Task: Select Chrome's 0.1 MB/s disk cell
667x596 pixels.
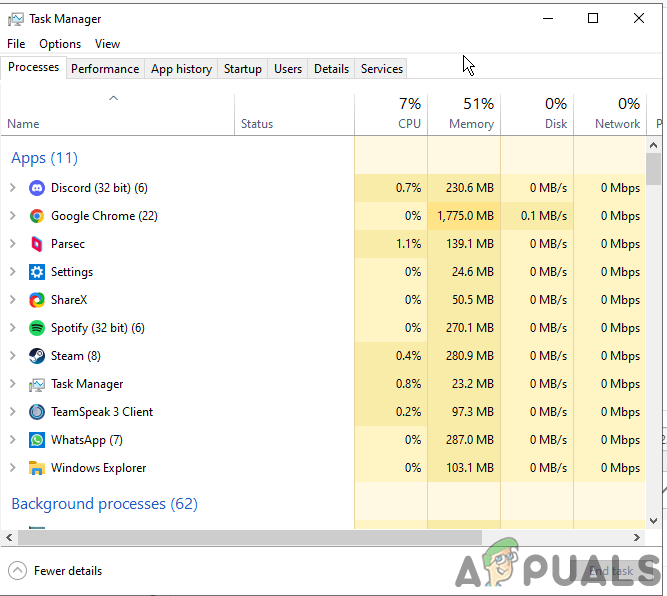Action: [x=537, y=216]
